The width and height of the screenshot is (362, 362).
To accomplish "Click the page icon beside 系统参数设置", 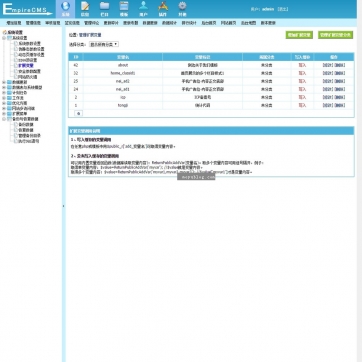I will 15,43.
